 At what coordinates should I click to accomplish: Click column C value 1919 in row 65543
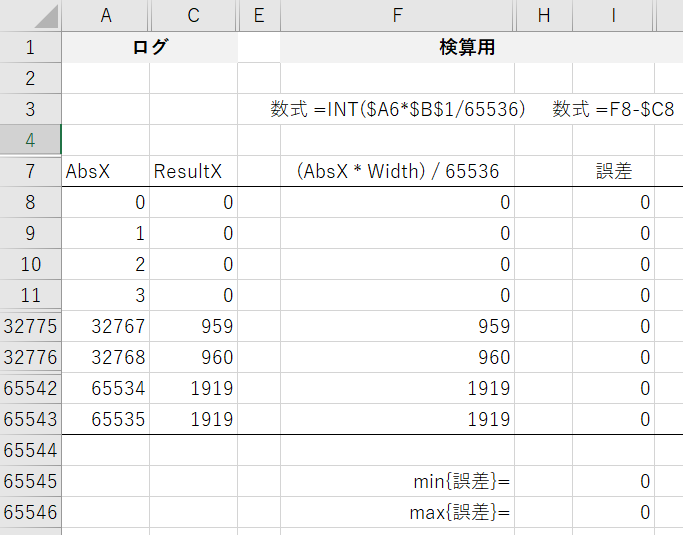tap(194, 419)
